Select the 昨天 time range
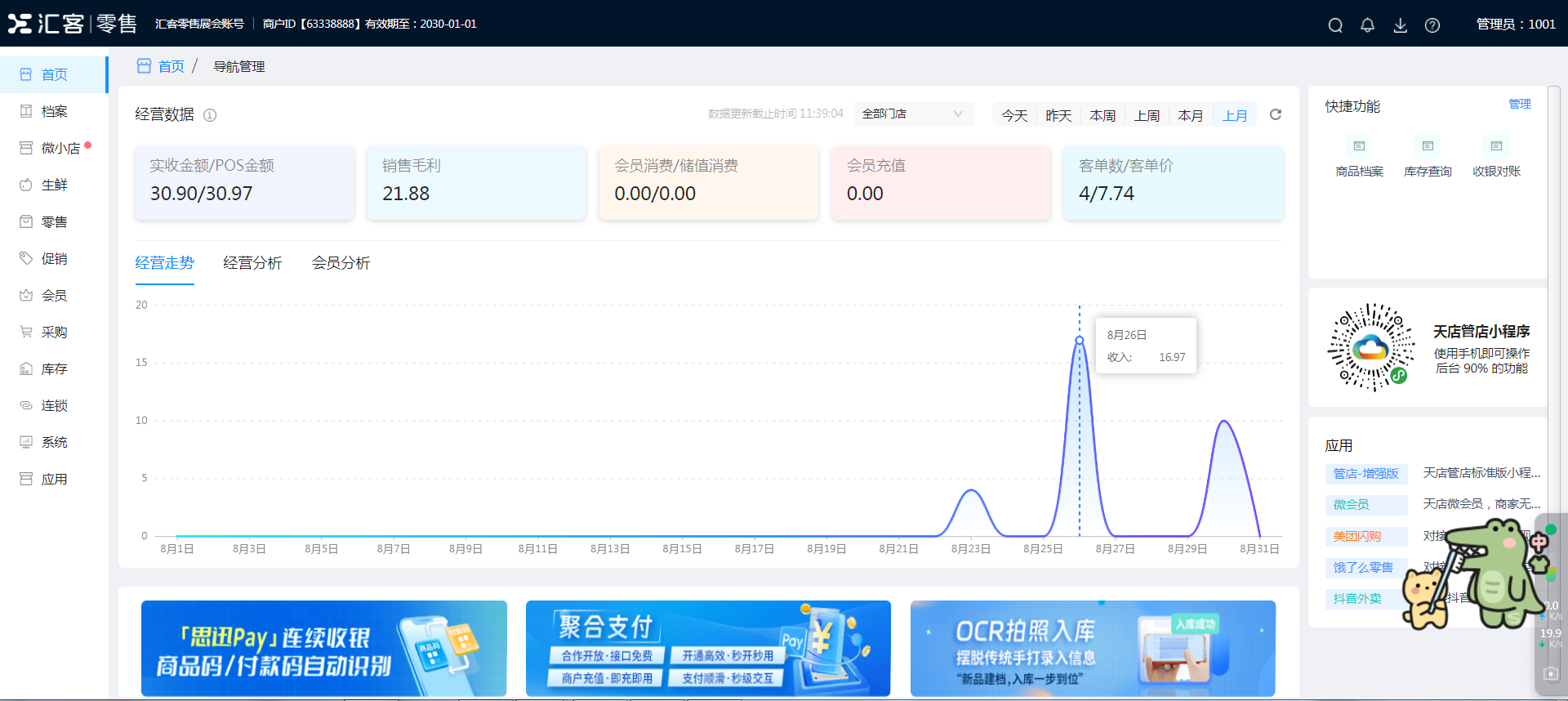Screen dimensions: 1568x701 [x=1058, y=115]
